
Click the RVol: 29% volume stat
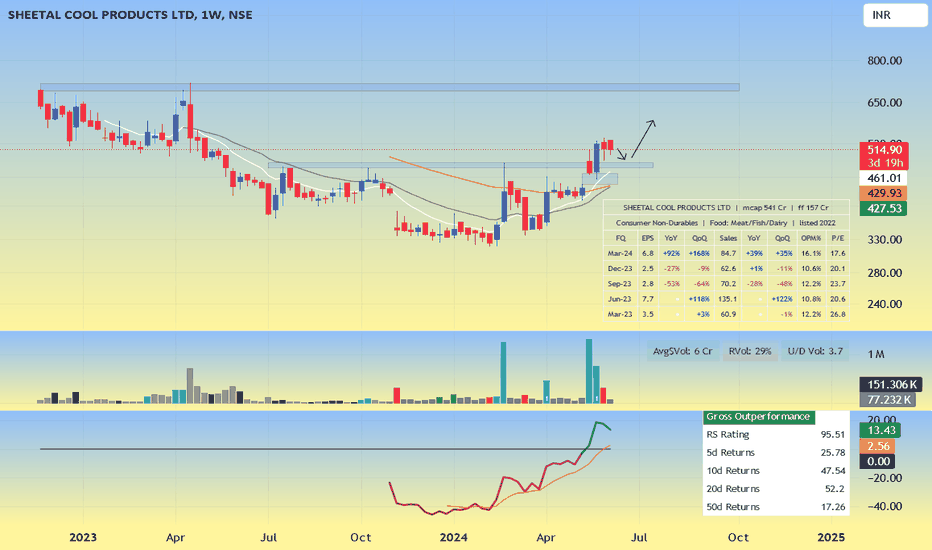click(x=750, y=351)
